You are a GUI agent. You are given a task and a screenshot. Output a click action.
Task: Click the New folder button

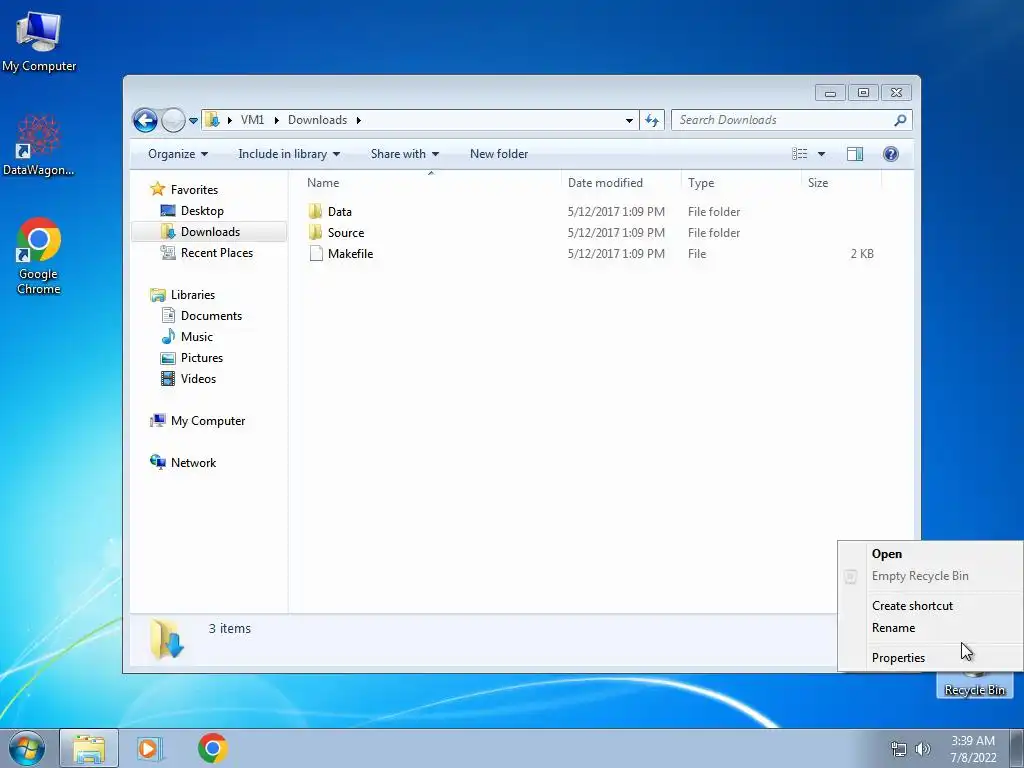[x=499, y=154]
